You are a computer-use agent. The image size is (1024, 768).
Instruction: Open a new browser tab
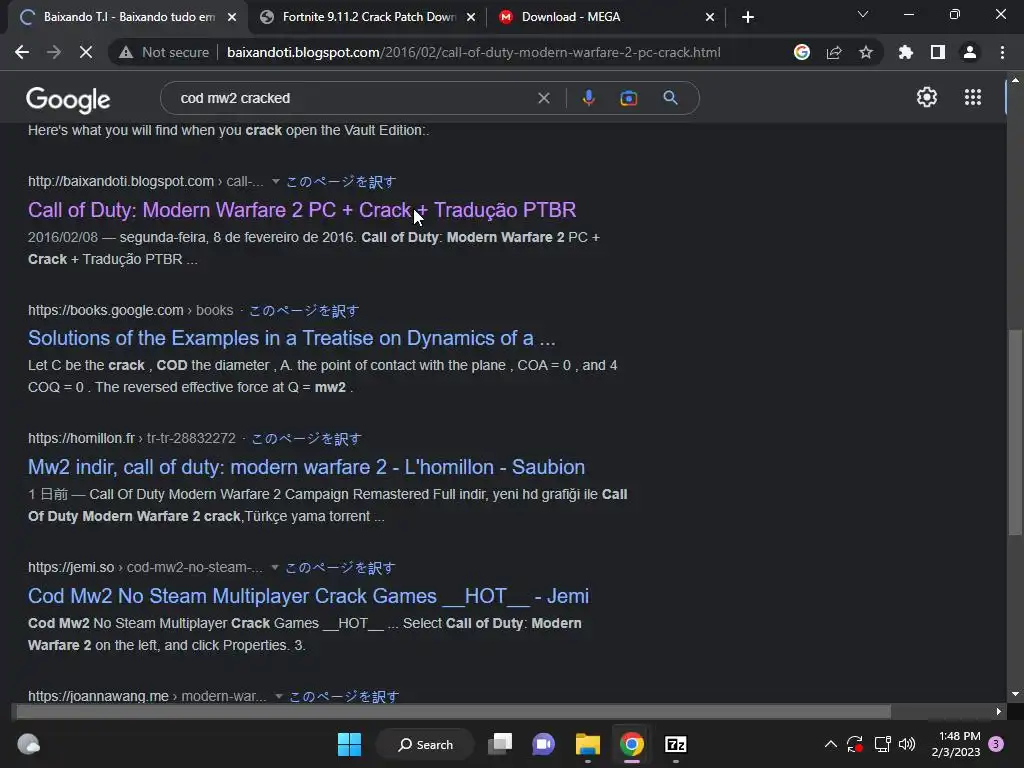(748, 17)
